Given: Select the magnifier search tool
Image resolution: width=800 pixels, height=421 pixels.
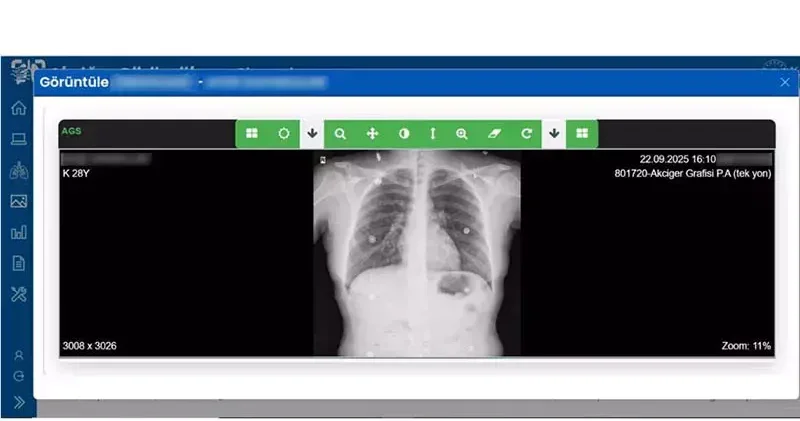Looking at the screenshot, I should click(340, 133).
